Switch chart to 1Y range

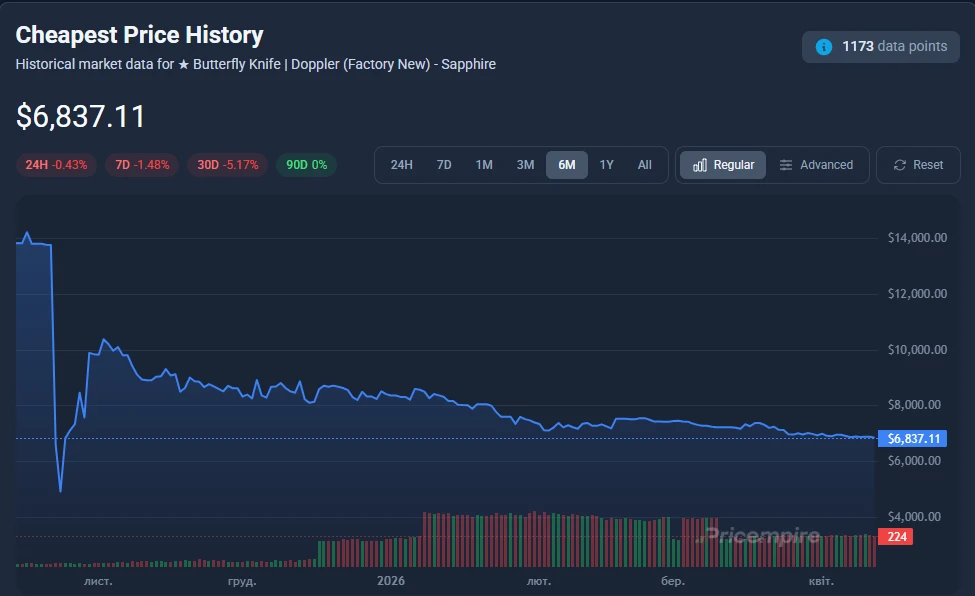point(606,165)
